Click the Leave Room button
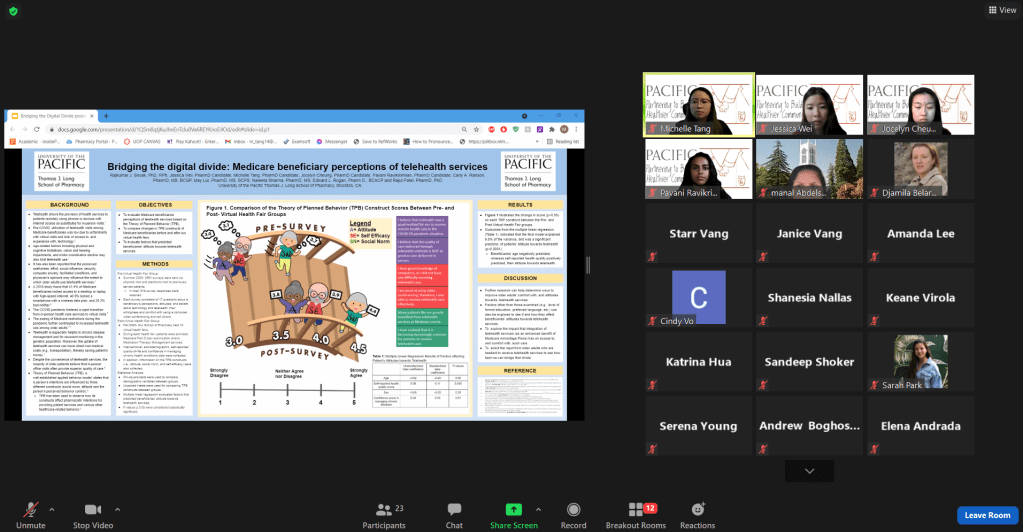1023x532 pixels. tap(985, 515)
